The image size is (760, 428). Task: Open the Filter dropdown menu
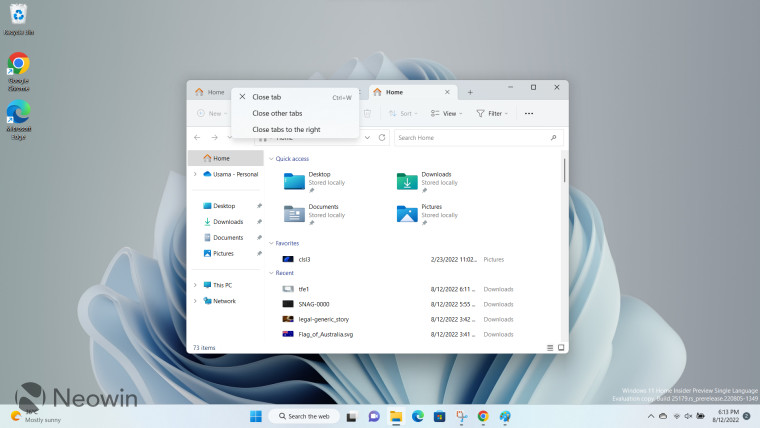click(x=492, y=113)
